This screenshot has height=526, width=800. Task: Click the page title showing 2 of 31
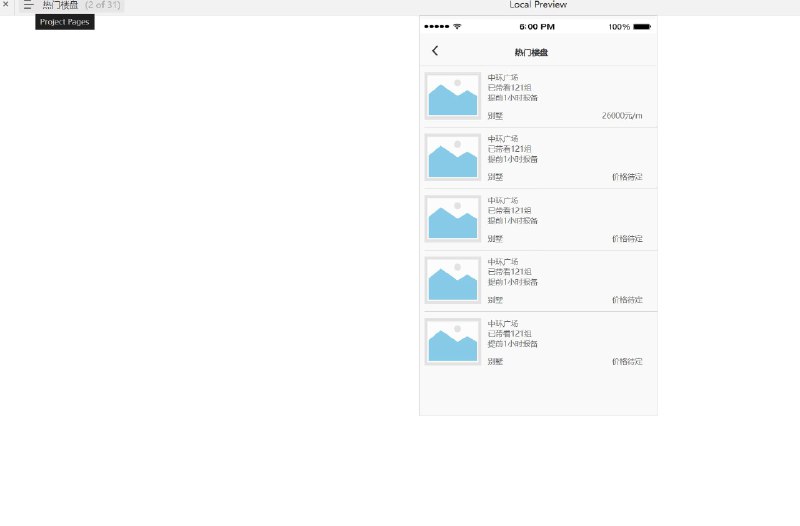[82, 5]
